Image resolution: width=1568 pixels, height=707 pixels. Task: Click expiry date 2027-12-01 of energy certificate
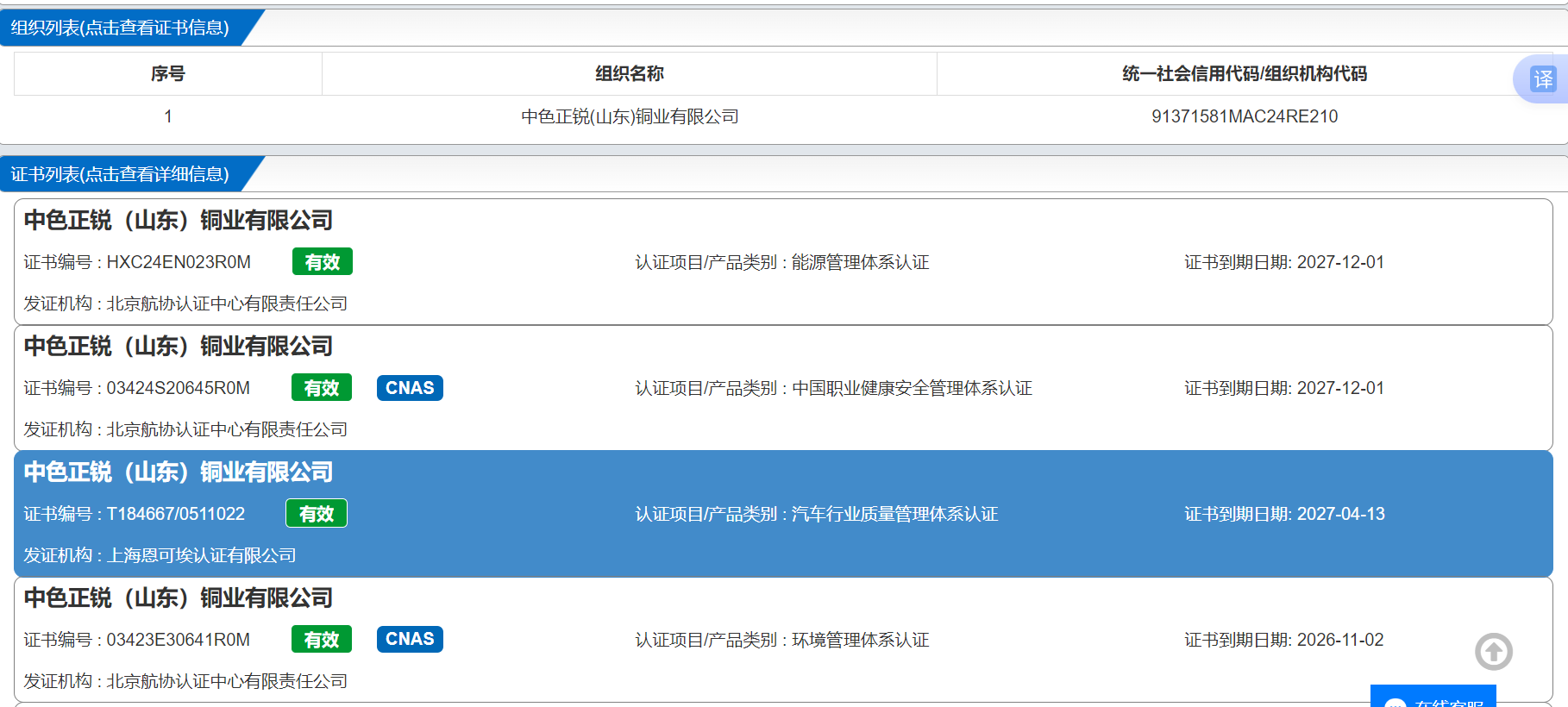tap(1340, 262)
